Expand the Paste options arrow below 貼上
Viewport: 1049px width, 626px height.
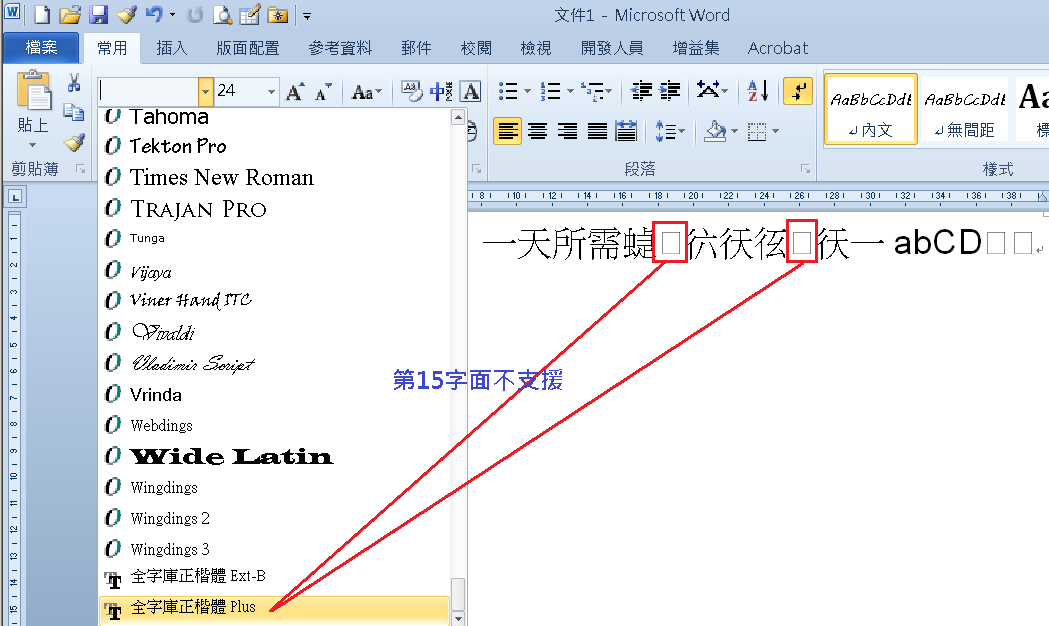33,145
